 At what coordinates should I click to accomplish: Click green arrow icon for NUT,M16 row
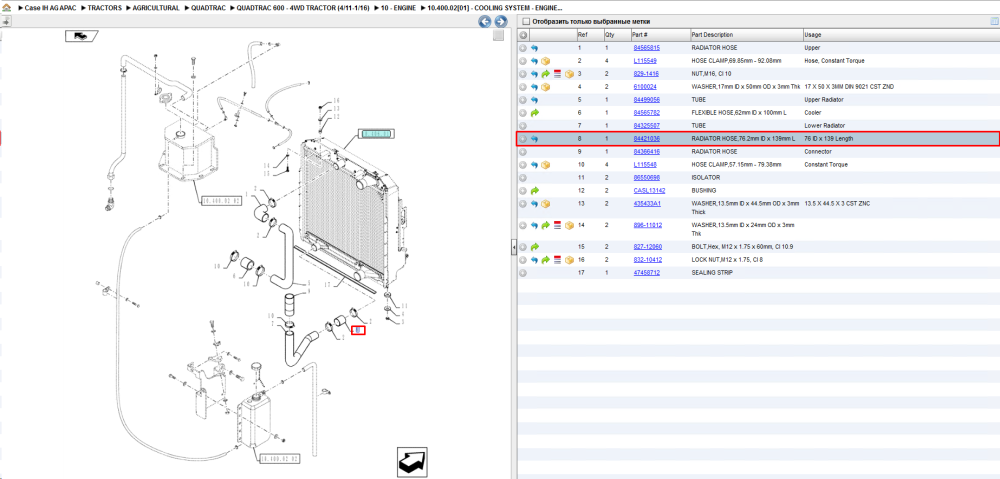546,74
